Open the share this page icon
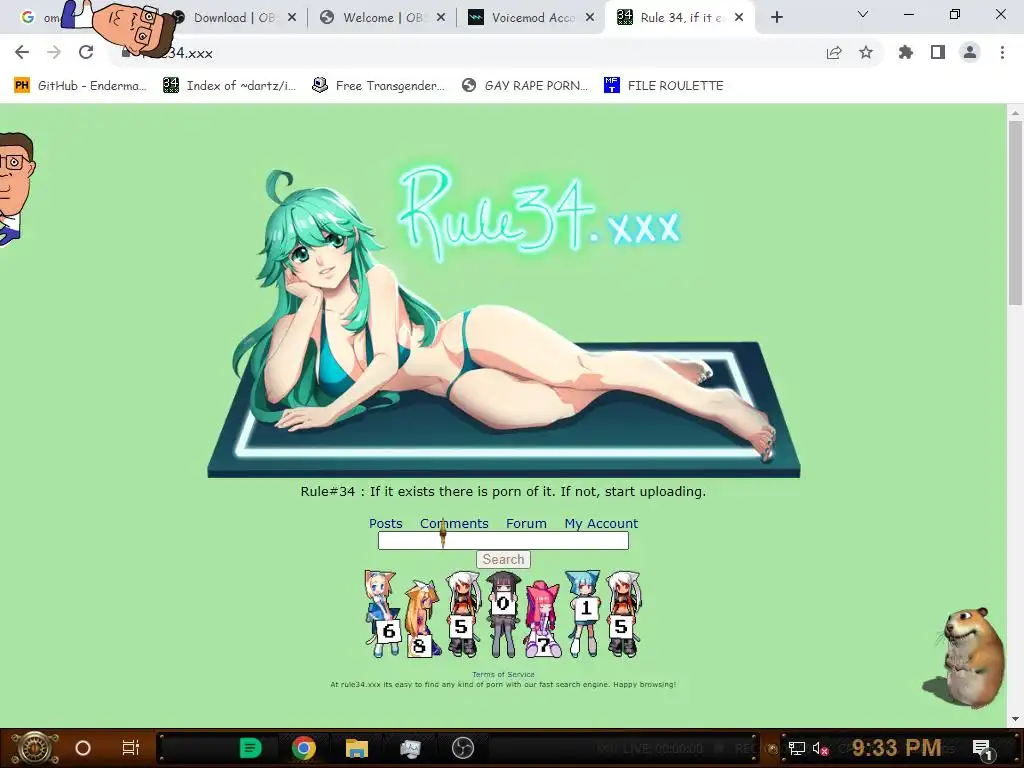This screenshot has width=1024, height=768. tap(834, 53)
